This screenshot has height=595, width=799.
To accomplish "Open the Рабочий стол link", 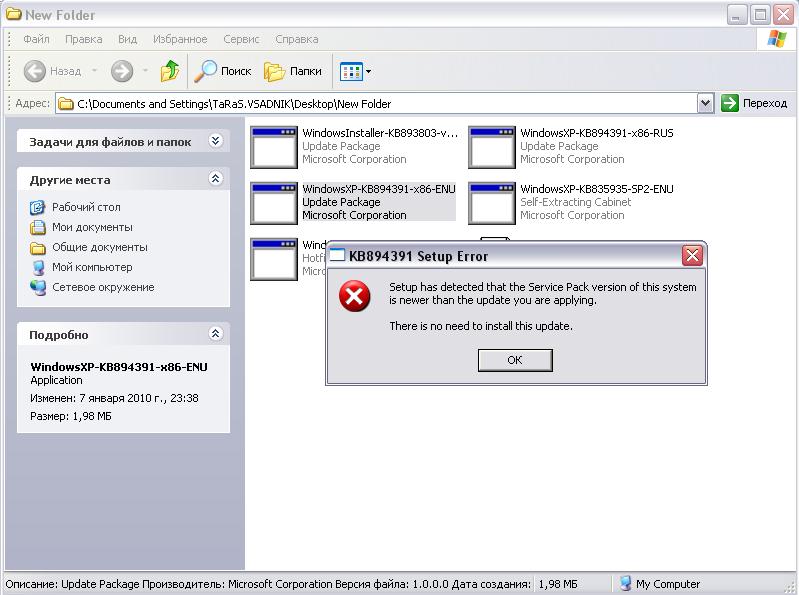I will 85,207.
